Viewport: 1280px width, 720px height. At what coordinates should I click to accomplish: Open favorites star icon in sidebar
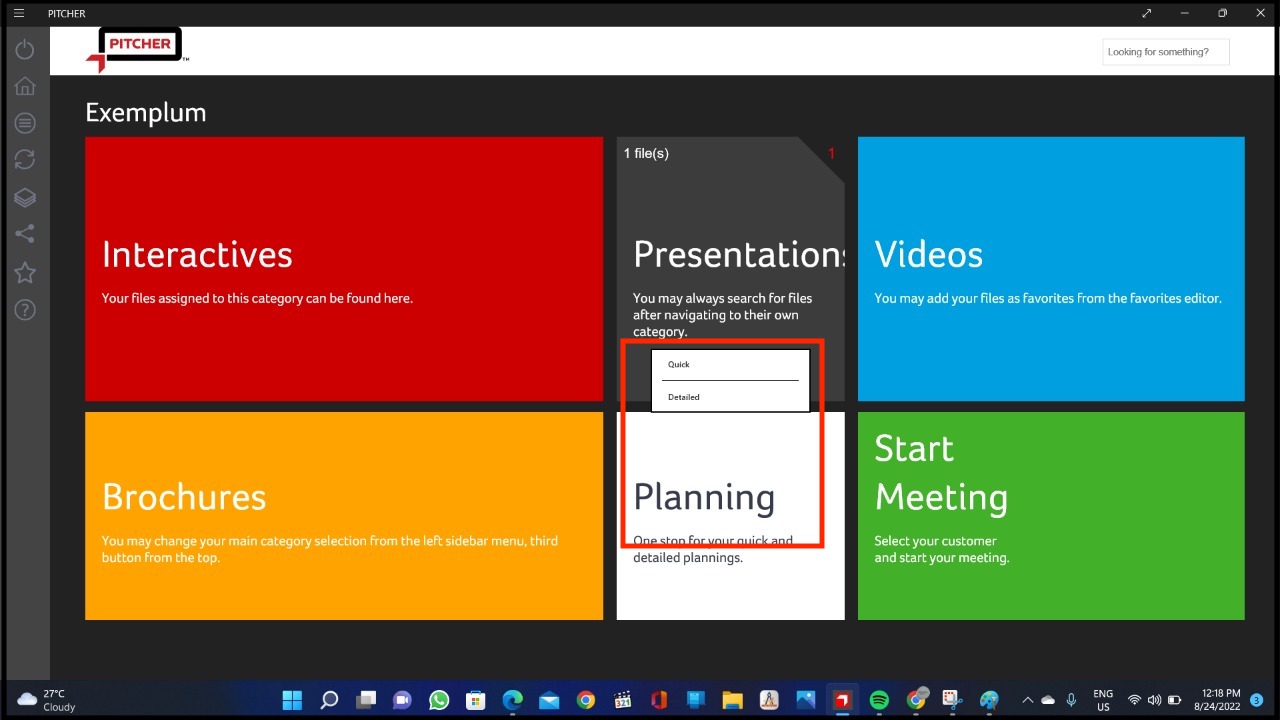point(25,272)
